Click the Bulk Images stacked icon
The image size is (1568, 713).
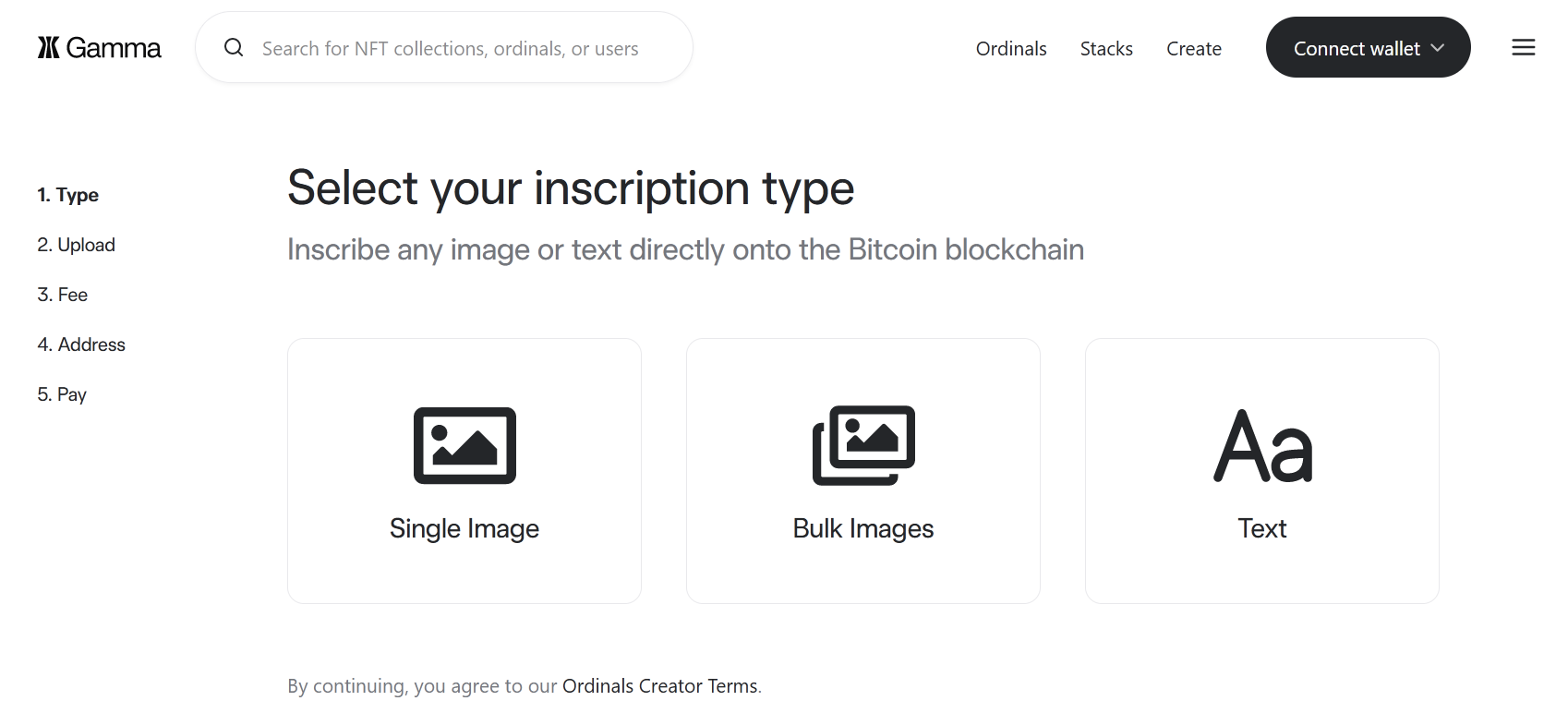863,445
